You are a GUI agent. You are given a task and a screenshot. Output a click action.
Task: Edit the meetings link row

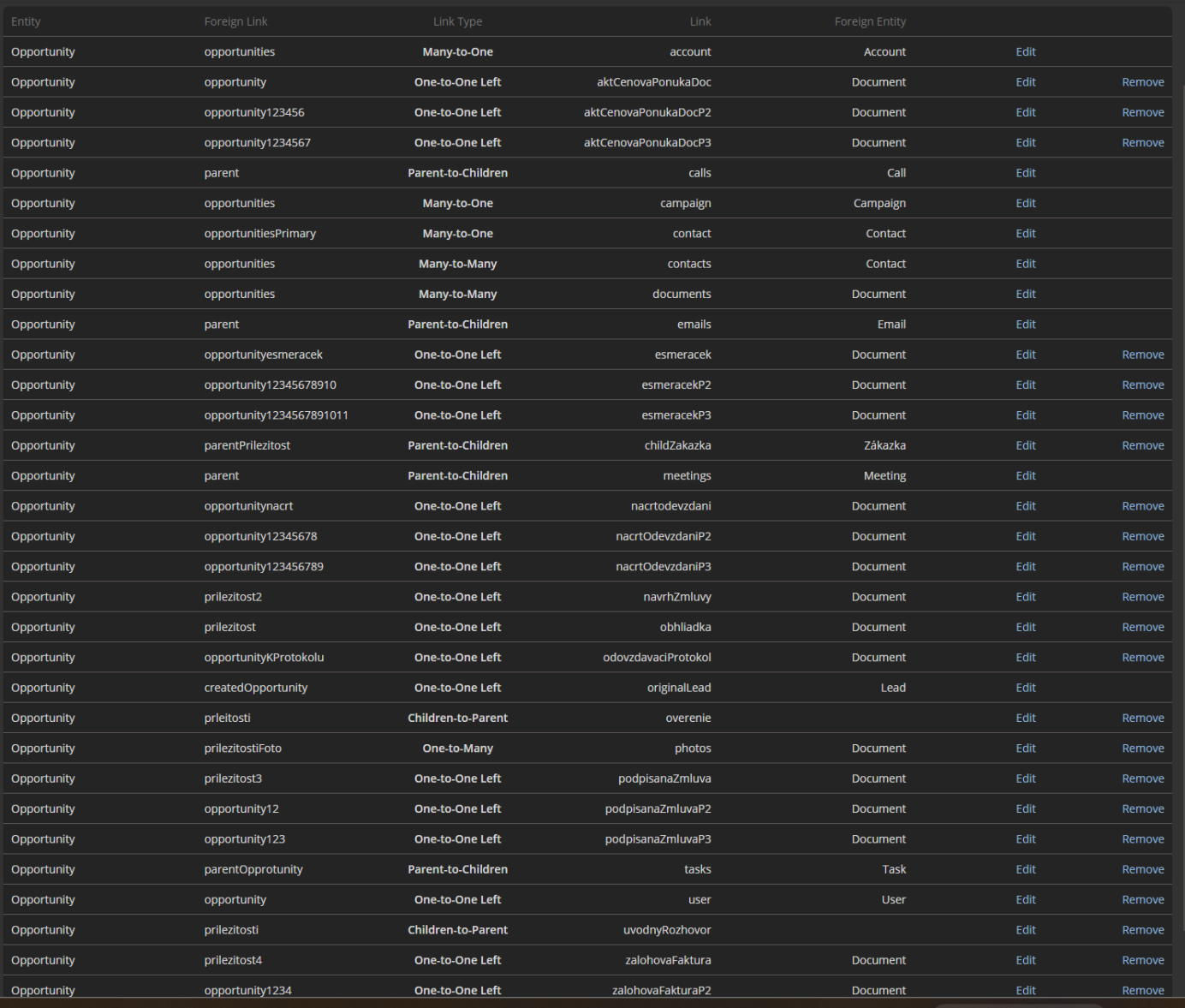(1025, 475)
